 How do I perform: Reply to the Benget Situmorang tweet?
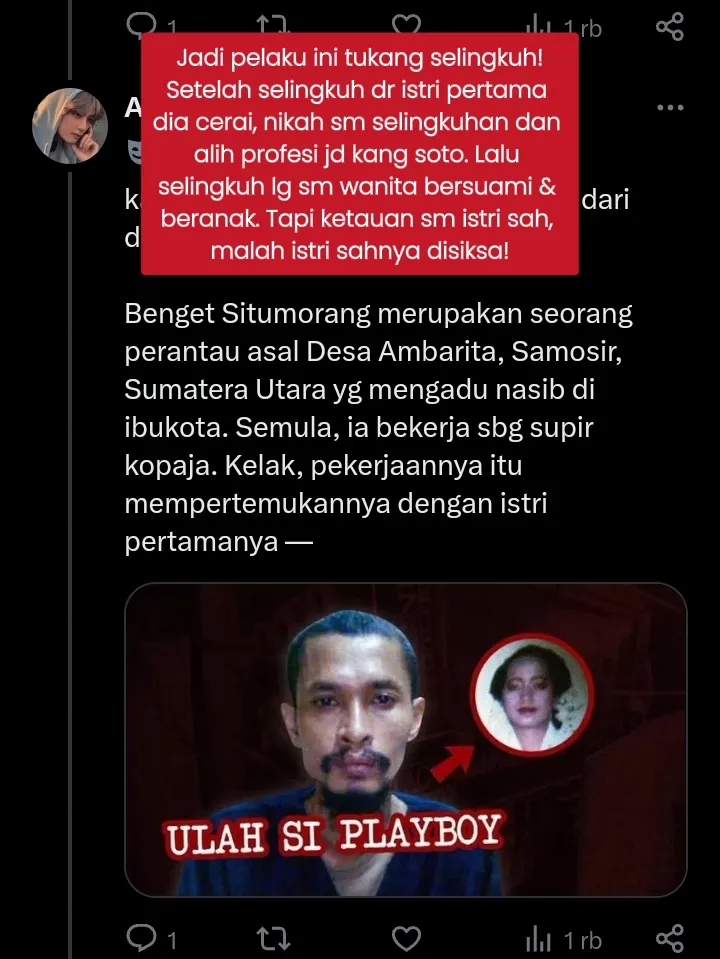click(x=141, y=938)
